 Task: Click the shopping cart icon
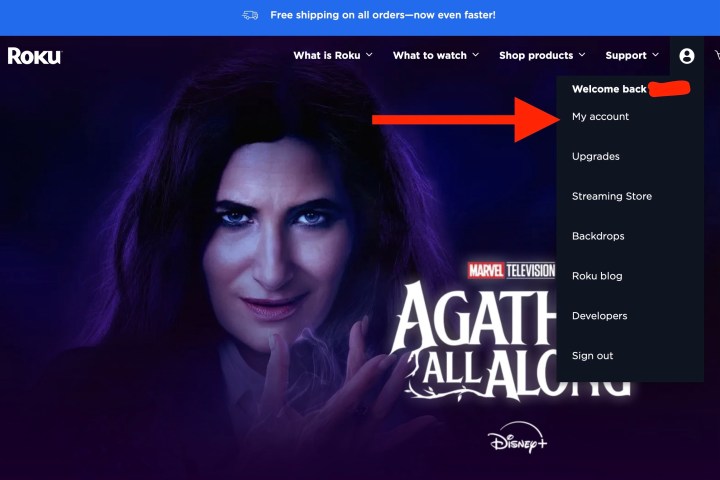(x=717, y=56)
